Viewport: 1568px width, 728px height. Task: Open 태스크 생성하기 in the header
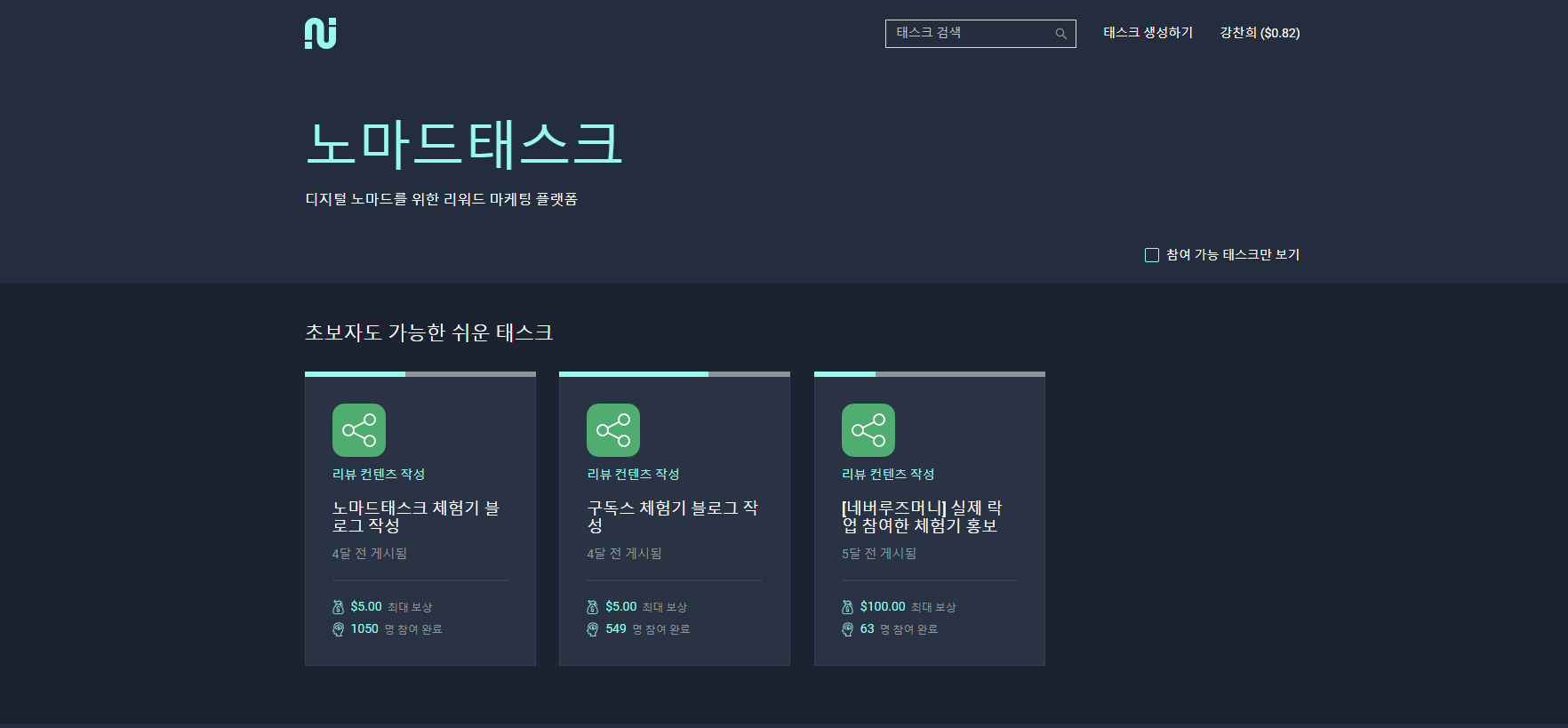pos(1148,33)
